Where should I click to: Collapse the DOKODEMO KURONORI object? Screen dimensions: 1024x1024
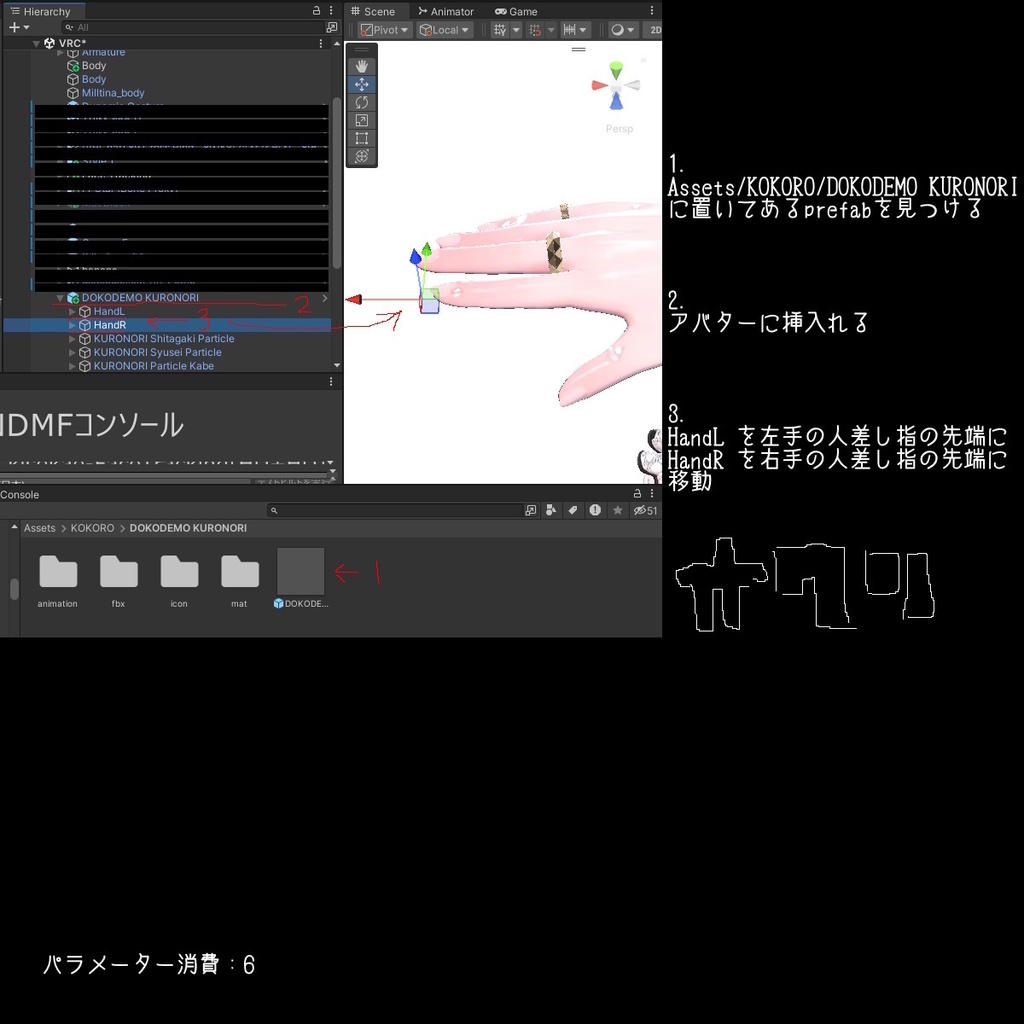click(60, 298)
